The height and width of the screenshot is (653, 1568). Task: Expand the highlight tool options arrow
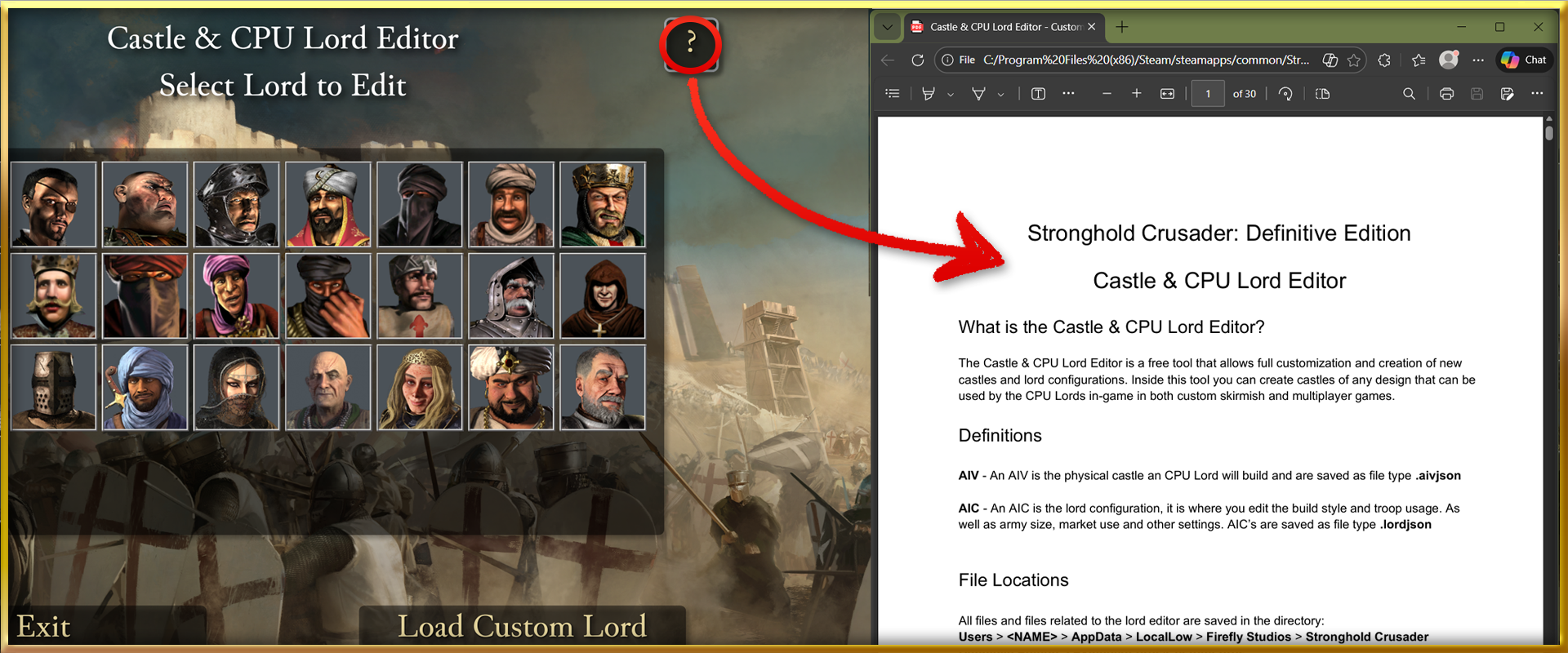(x=951, y=95)
